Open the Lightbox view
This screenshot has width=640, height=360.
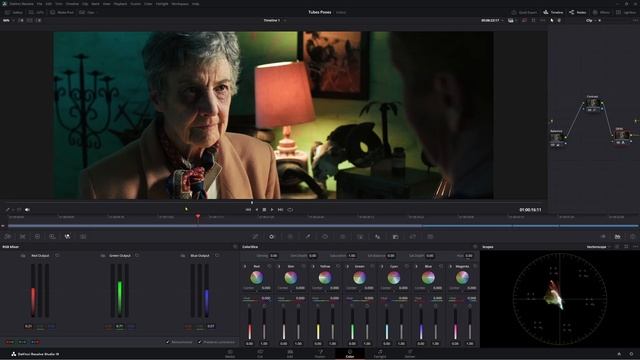pos(627,12)
